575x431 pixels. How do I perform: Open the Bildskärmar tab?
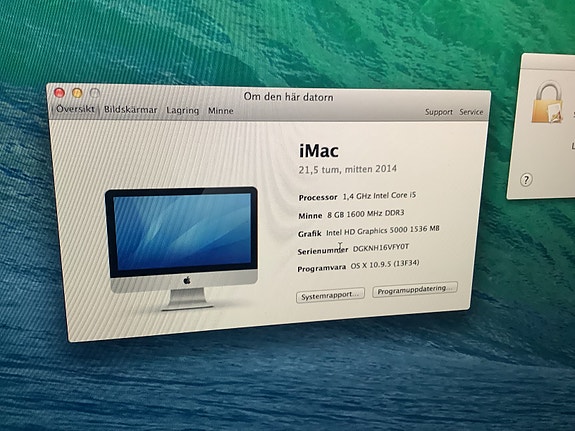pyautogui.click(x=131, y=110)
